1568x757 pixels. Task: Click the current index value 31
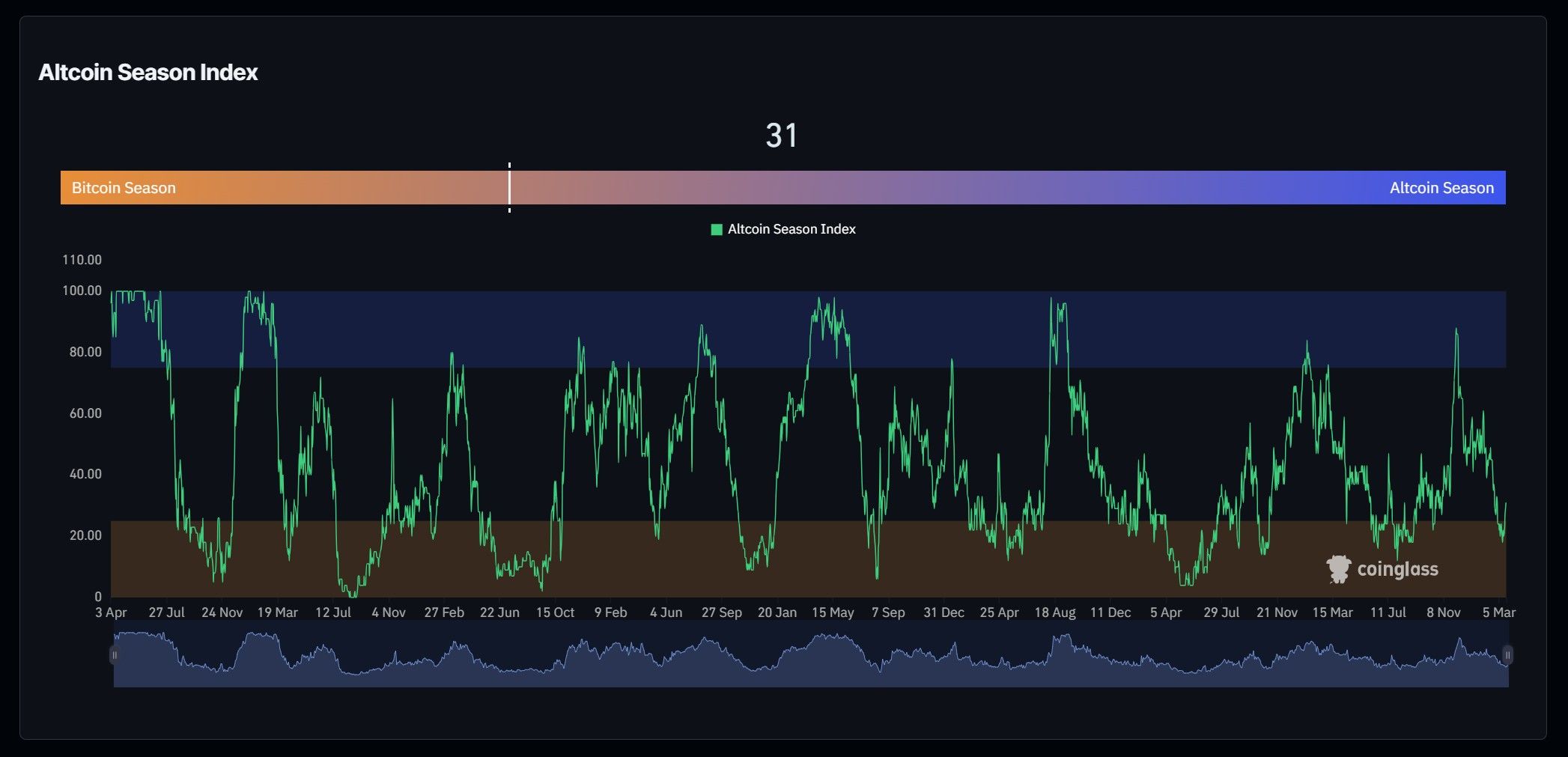[x=781, y=136]
